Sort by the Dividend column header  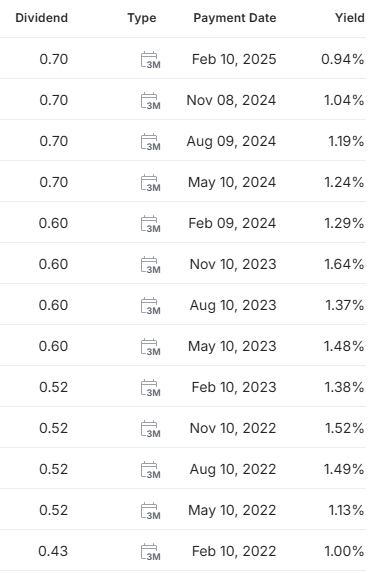[42, 18]
